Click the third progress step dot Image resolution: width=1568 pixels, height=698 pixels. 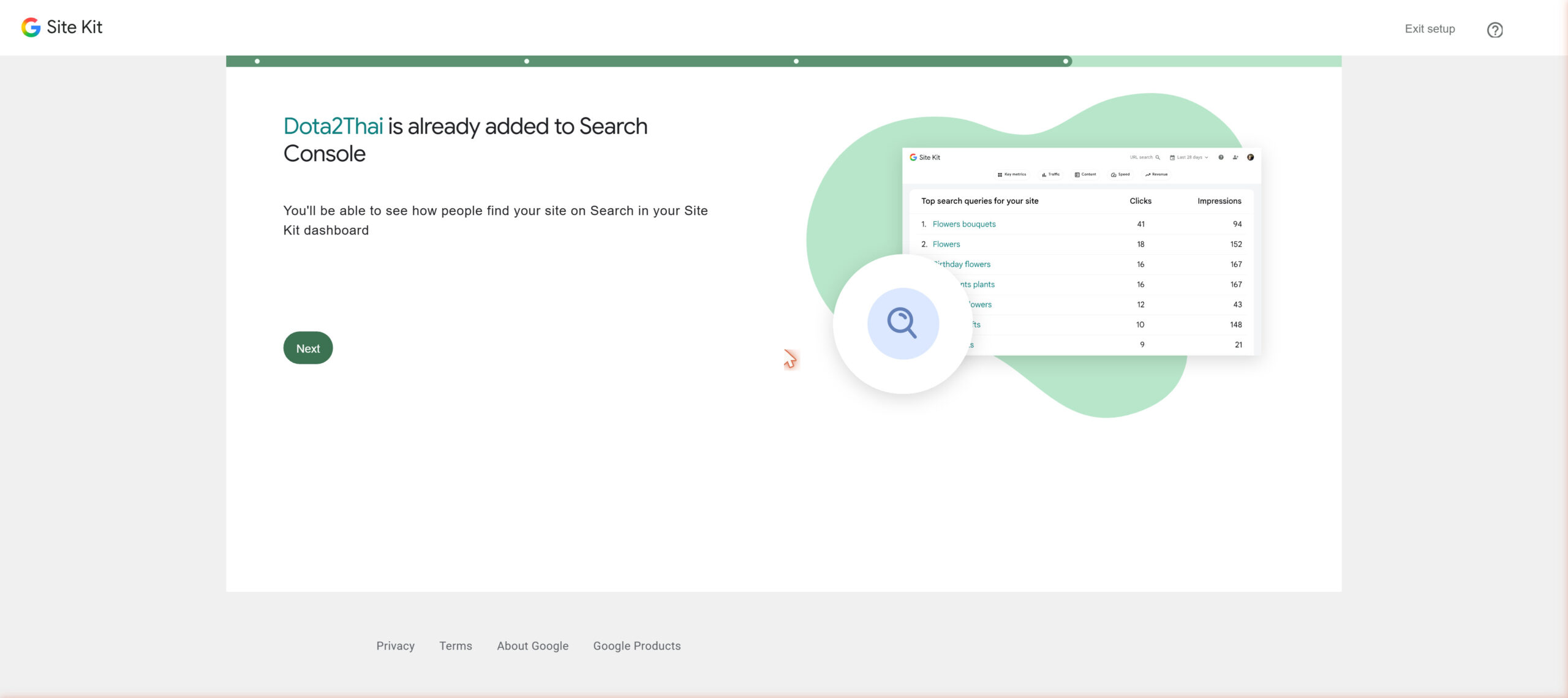coord(796,61)
